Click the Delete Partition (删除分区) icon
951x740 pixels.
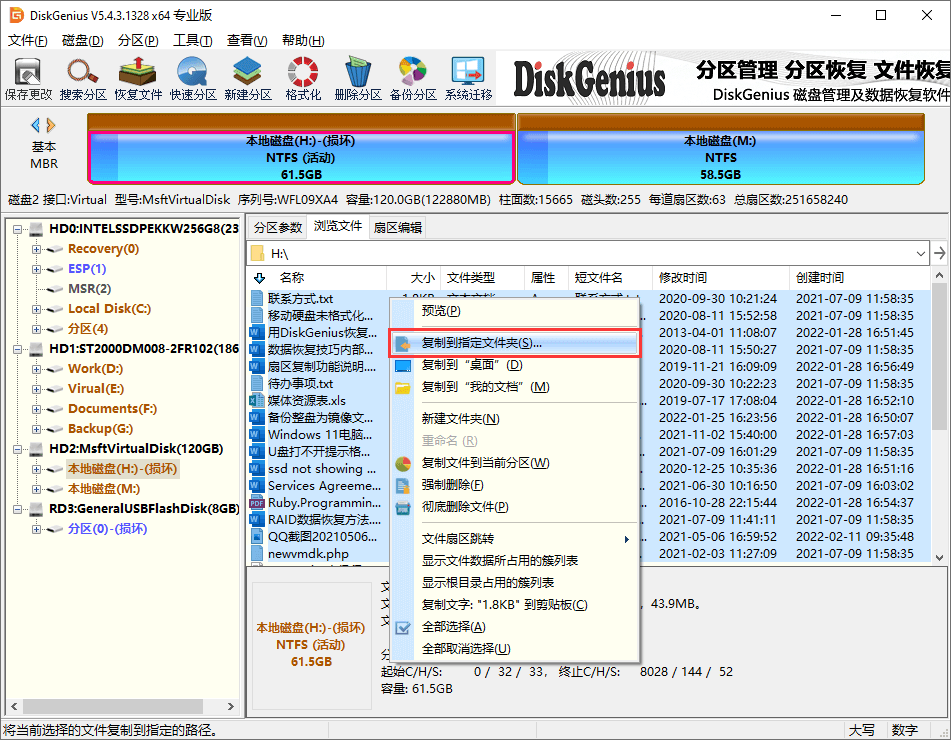pos(358,79)
